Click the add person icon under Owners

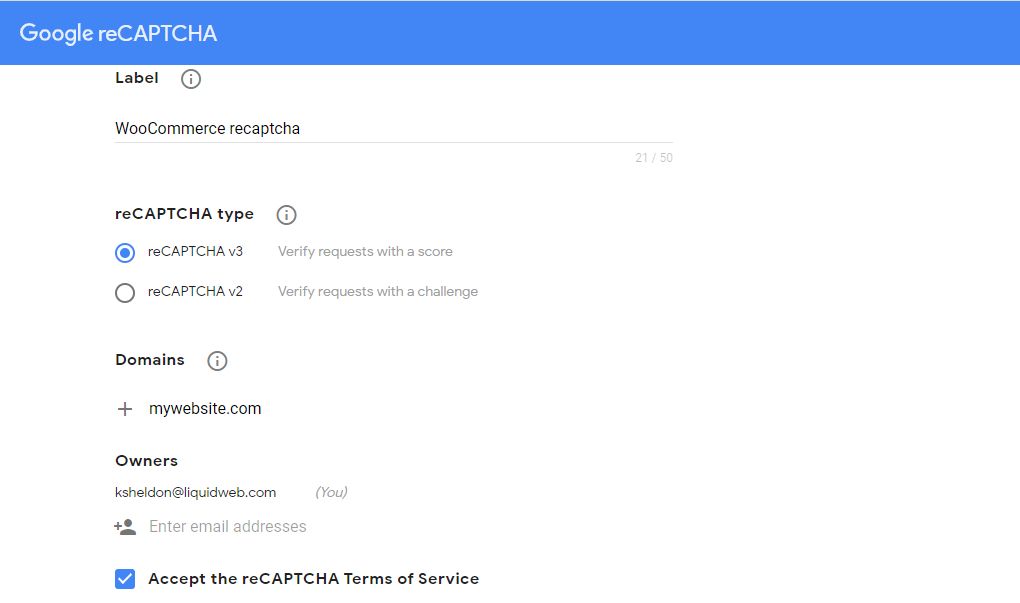125,527
